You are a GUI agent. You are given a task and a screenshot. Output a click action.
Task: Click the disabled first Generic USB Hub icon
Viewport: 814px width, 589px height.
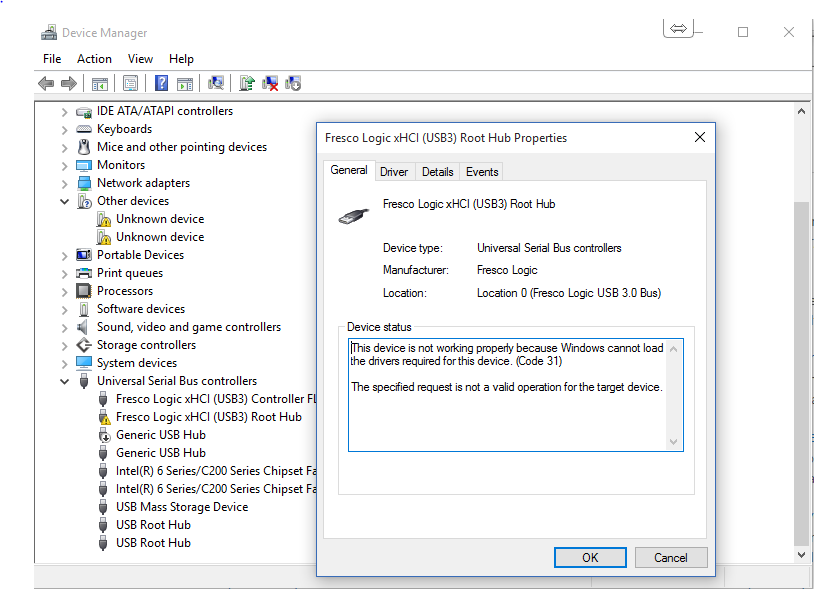(x=104, y=435)
